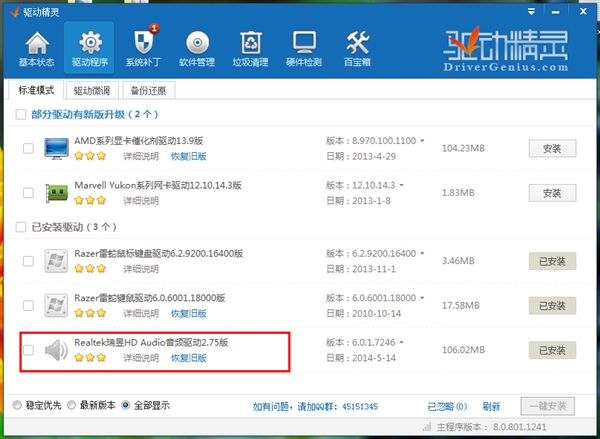Viewport: 600px width, 439px height.
Task: Open 系统补丁 shield icon
Action: coord(142,44)
